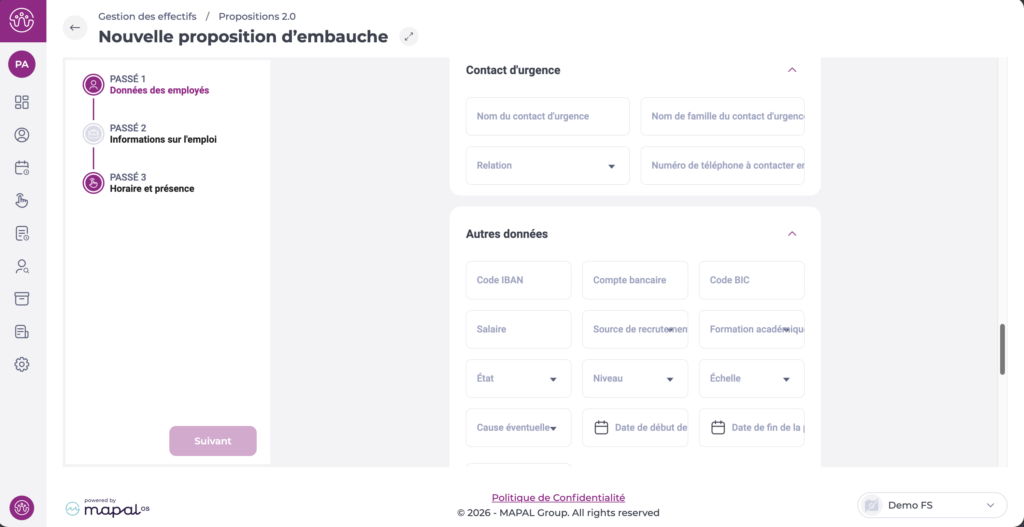
Task: Open the État dropdown
Action: coord(518,379)
